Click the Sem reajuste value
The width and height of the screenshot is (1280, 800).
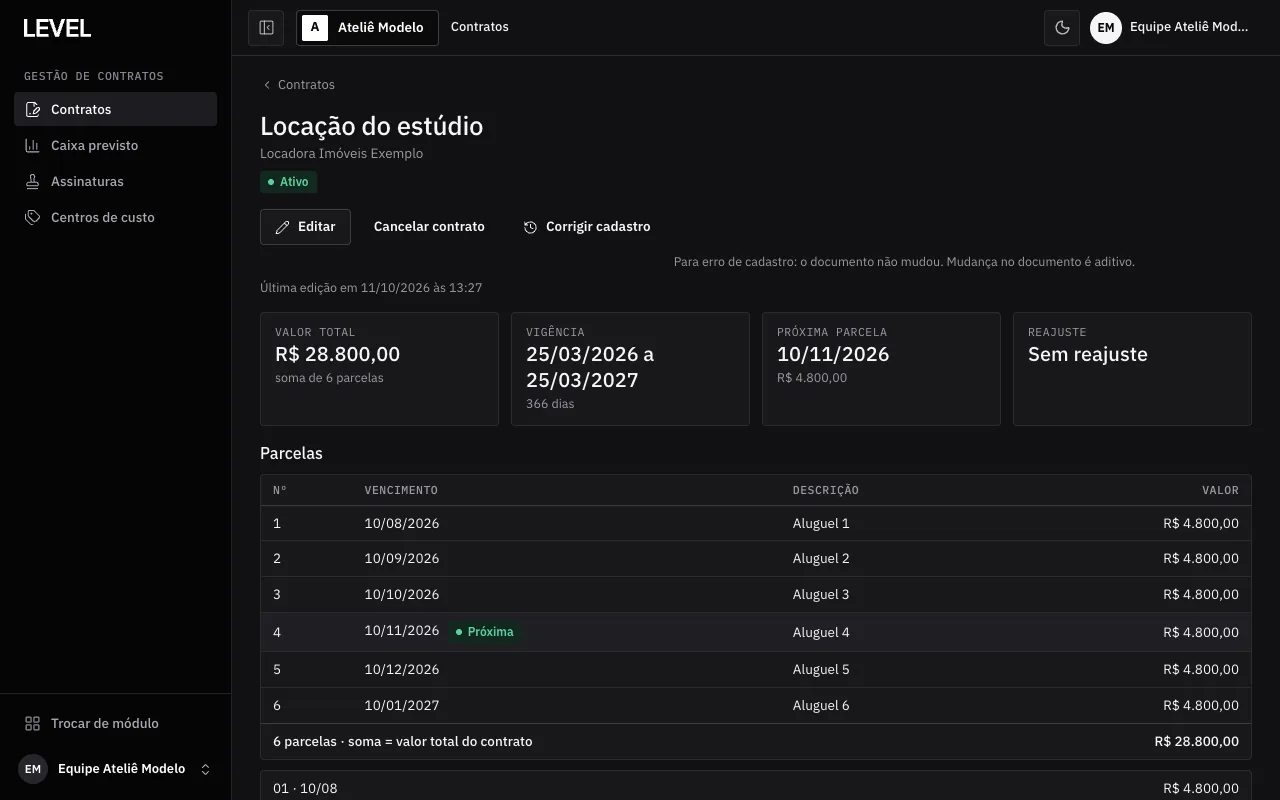[x=1088, y=355]
